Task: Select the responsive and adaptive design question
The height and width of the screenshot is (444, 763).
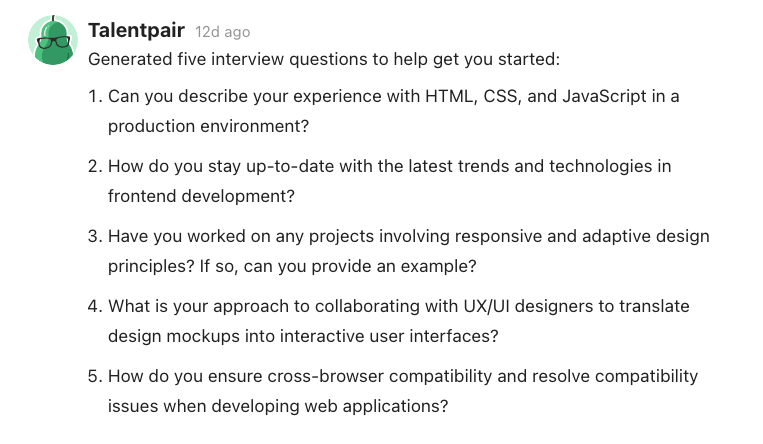Action: [408, 237]
